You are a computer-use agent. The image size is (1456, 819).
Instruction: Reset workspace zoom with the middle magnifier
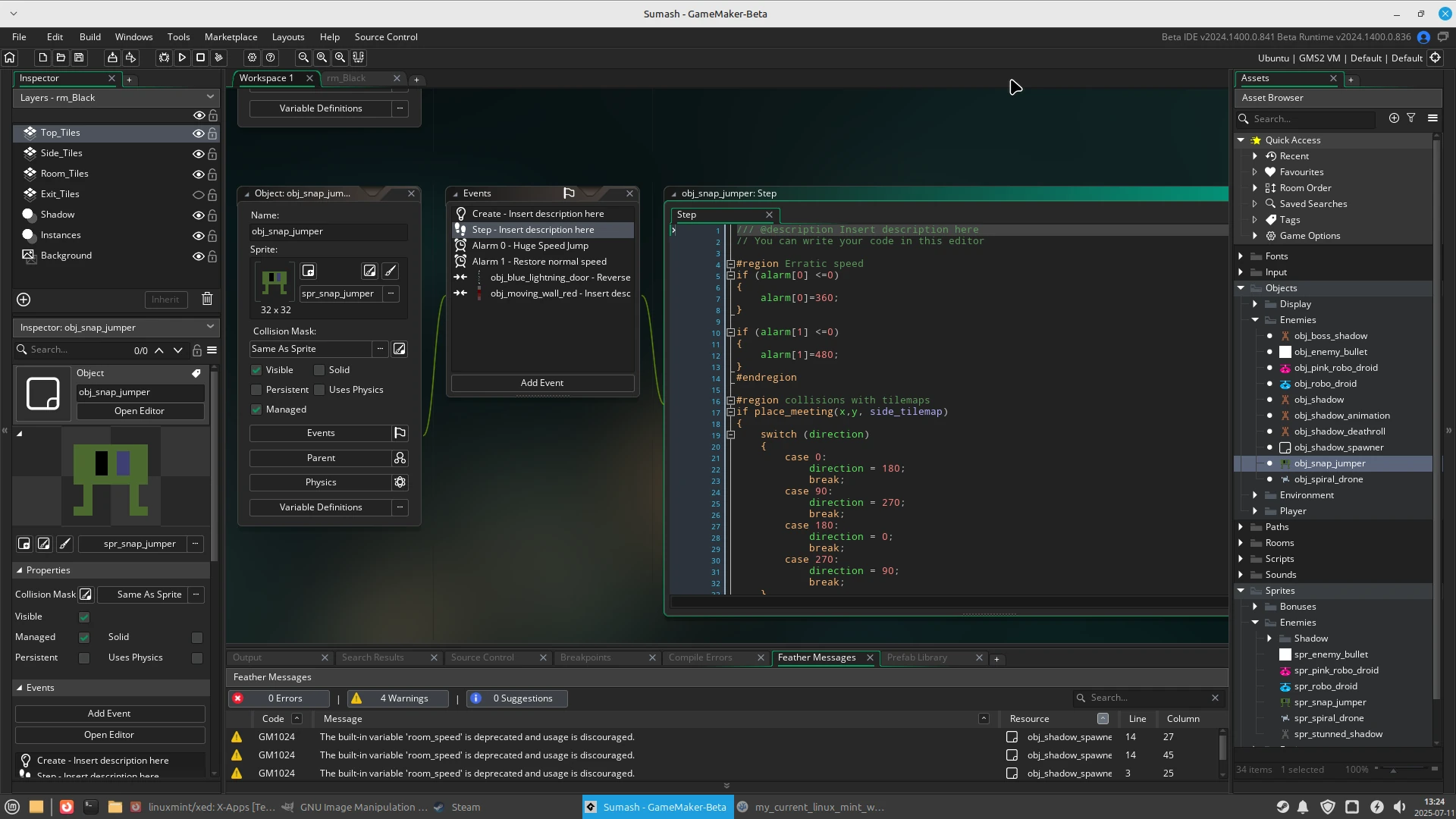coord(322,58)
